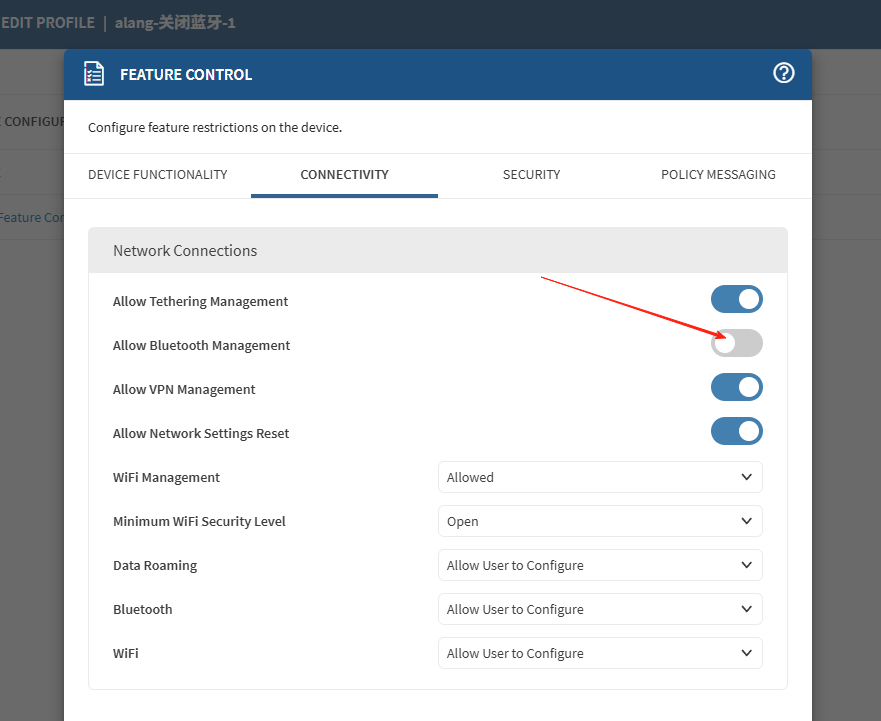
Task: Disable Allow Tethering Management toggle
Action: coord(736,299)
